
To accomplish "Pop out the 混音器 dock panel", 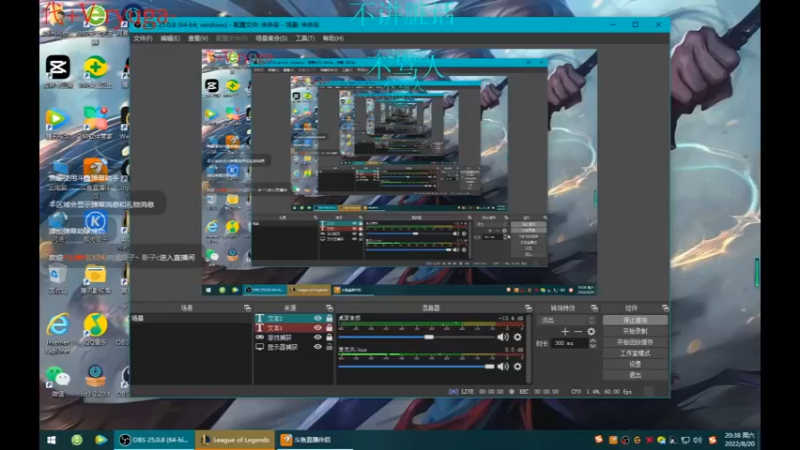I will 528,308.
